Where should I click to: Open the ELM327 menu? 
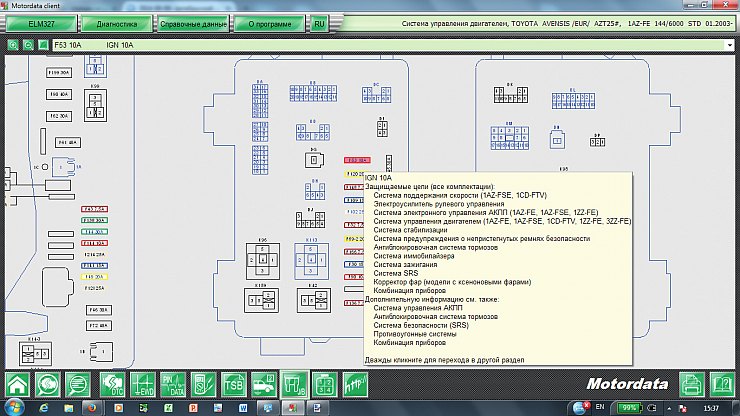[x=42, y=24]
